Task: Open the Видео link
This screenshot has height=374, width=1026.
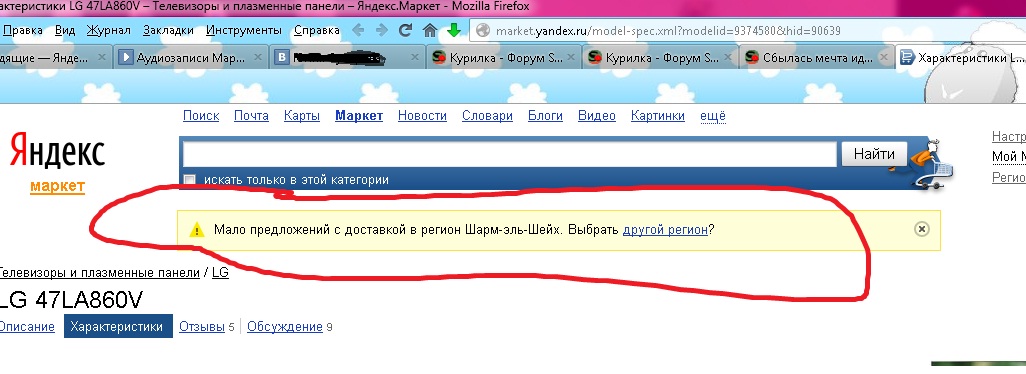Action: coord(597,116)
